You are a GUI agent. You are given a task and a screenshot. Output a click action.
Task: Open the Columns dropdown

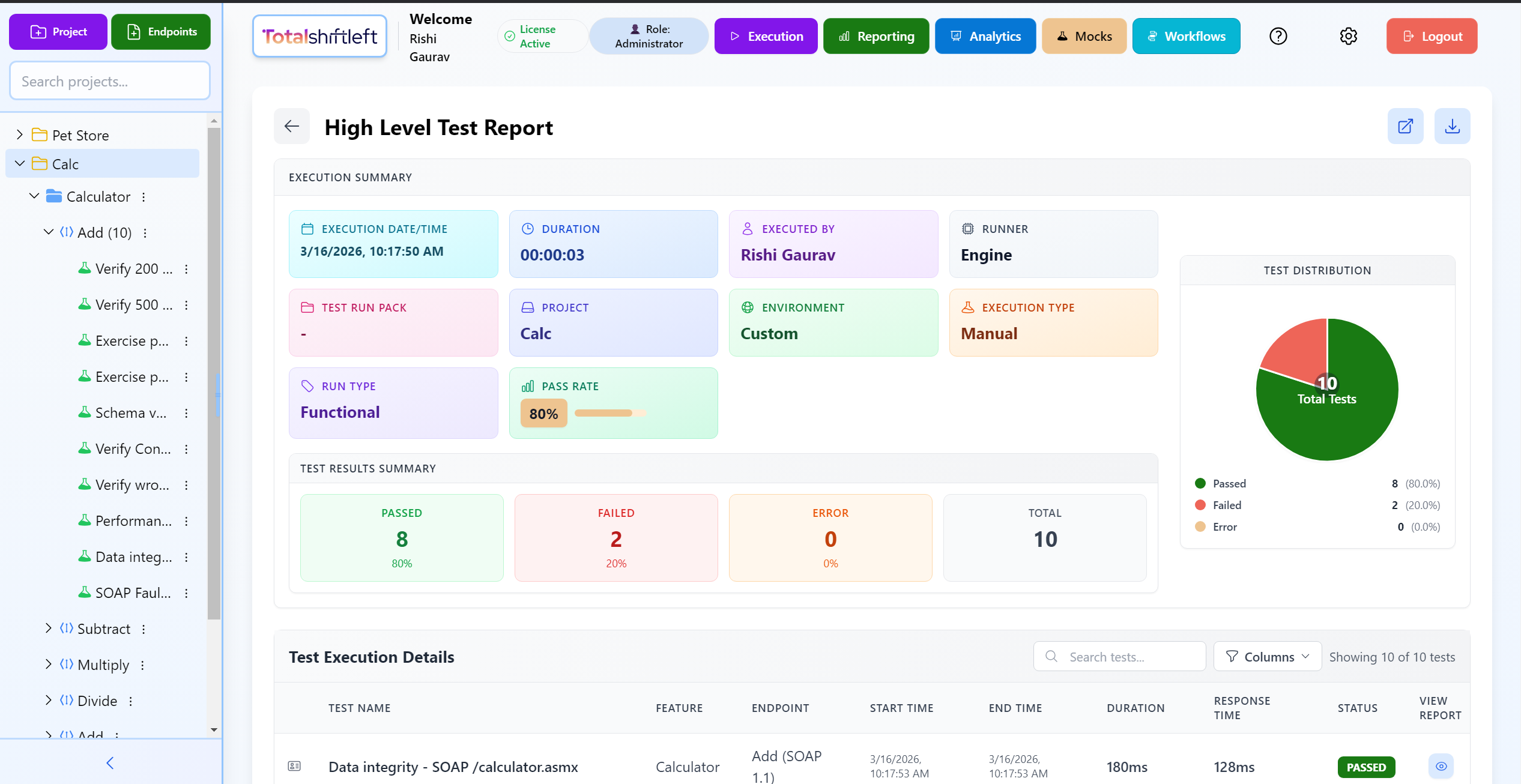pos(1267,657)
